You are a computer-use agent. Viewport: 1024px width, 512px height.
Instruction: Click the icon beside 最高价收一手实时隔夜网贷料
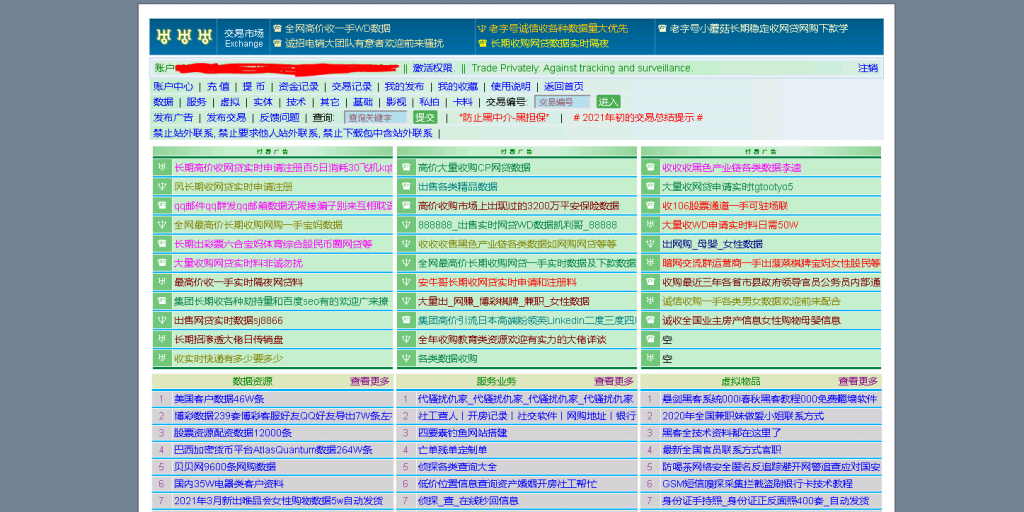point(161,282)
